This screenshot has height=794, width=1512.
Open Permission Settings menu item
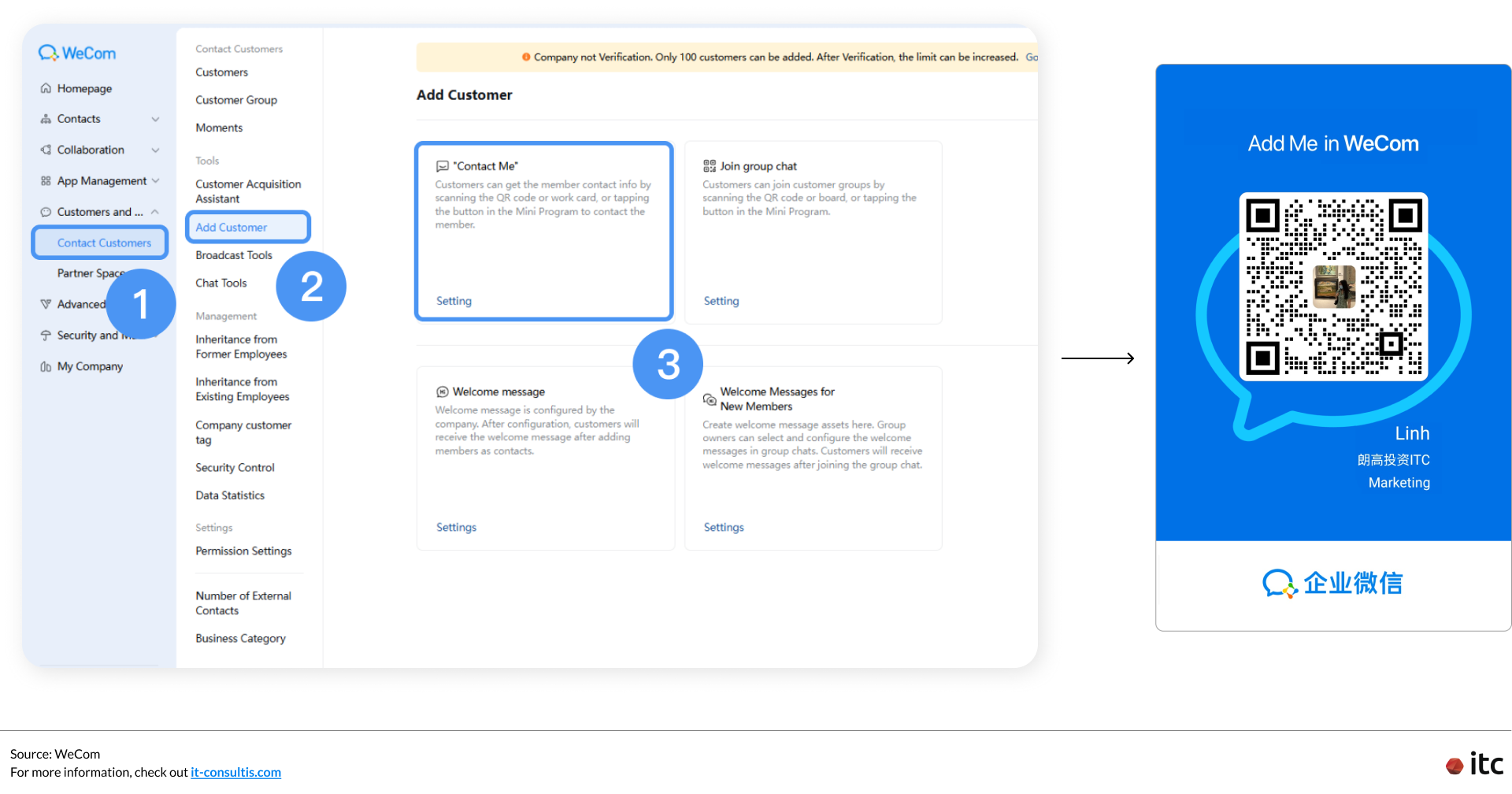[x=243, y=551]
